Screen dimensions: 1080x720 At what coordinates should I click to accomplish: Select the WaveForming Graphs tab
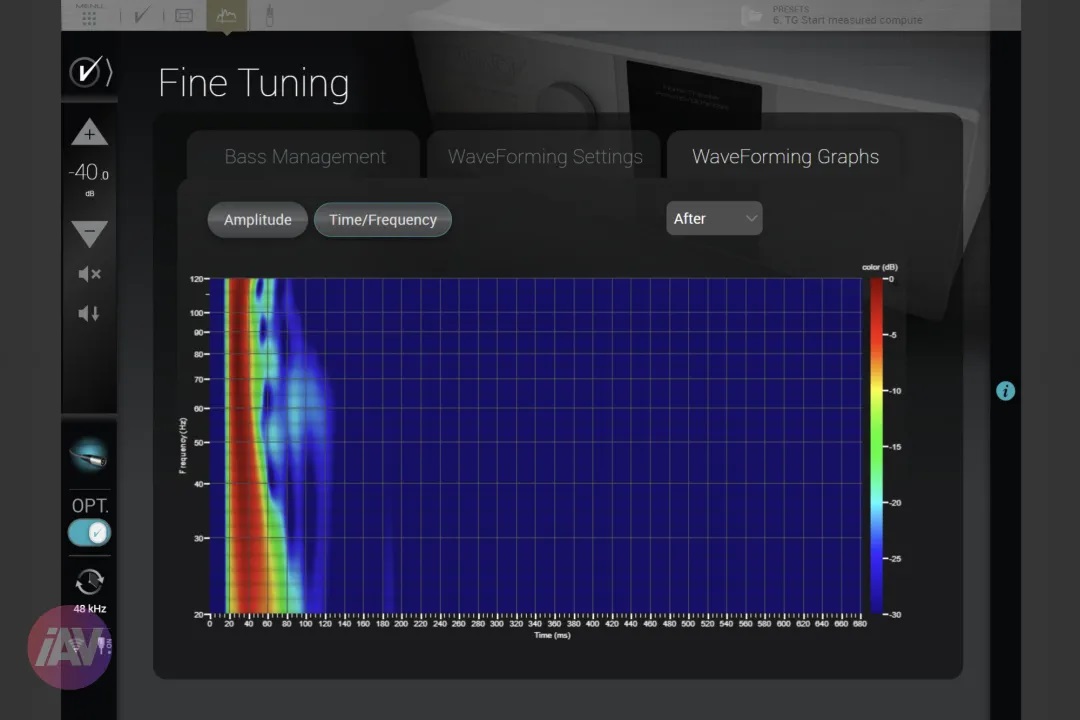coord(785,156)
